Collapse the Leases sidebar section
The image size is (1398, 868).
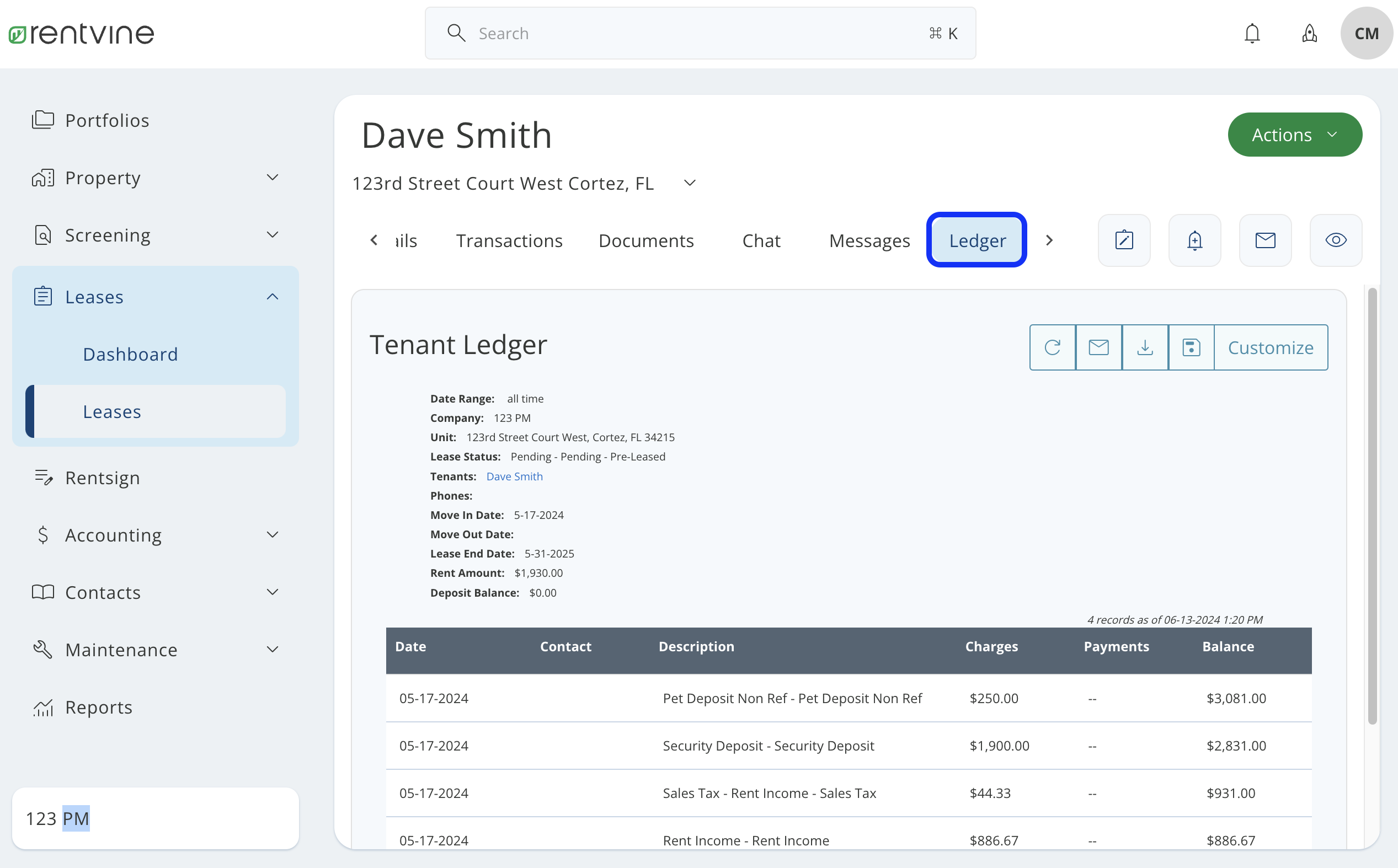[x=271, y=296]
